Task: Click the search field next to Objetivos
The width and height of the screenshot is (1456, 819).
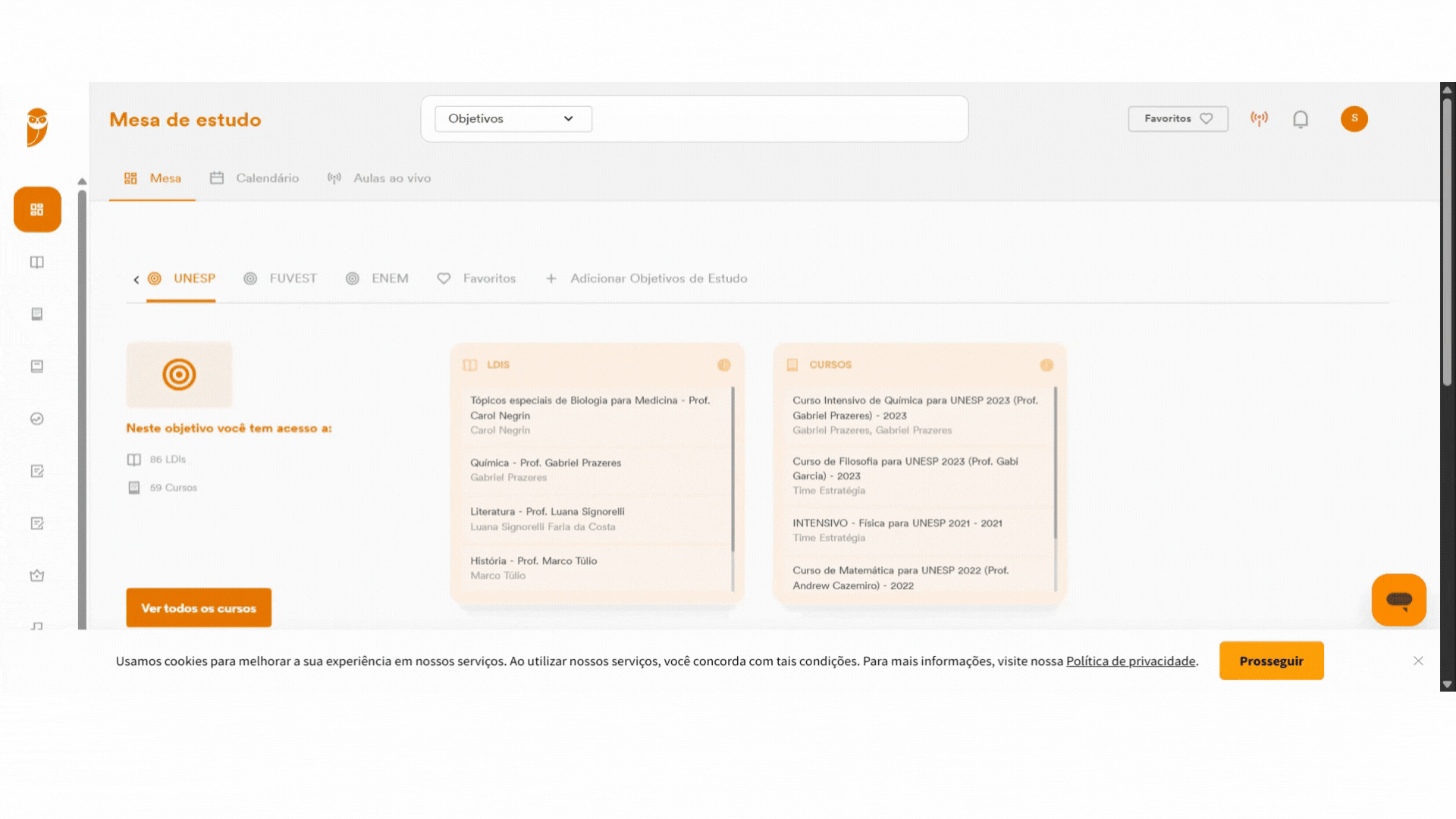Action: click(778, 118)
